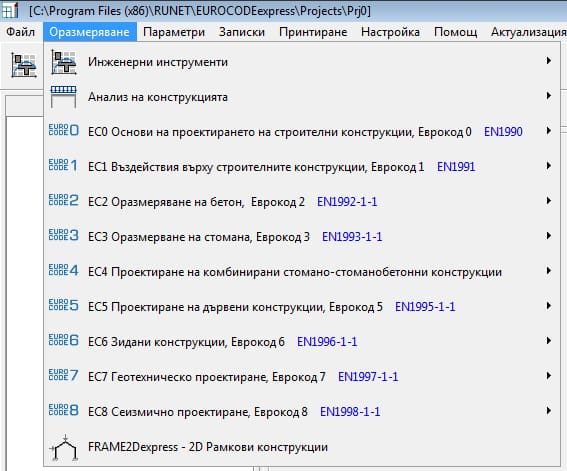Expand the EC7 Геотехническо проектиране arrow

click(x=549, y=376)
